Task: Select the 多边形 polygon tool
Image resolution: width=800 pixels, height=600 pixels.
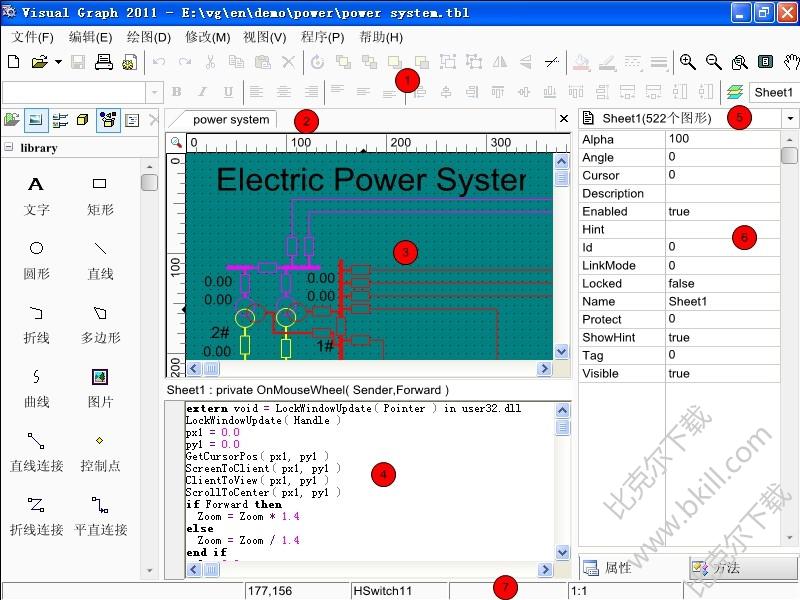Action: 100,324
